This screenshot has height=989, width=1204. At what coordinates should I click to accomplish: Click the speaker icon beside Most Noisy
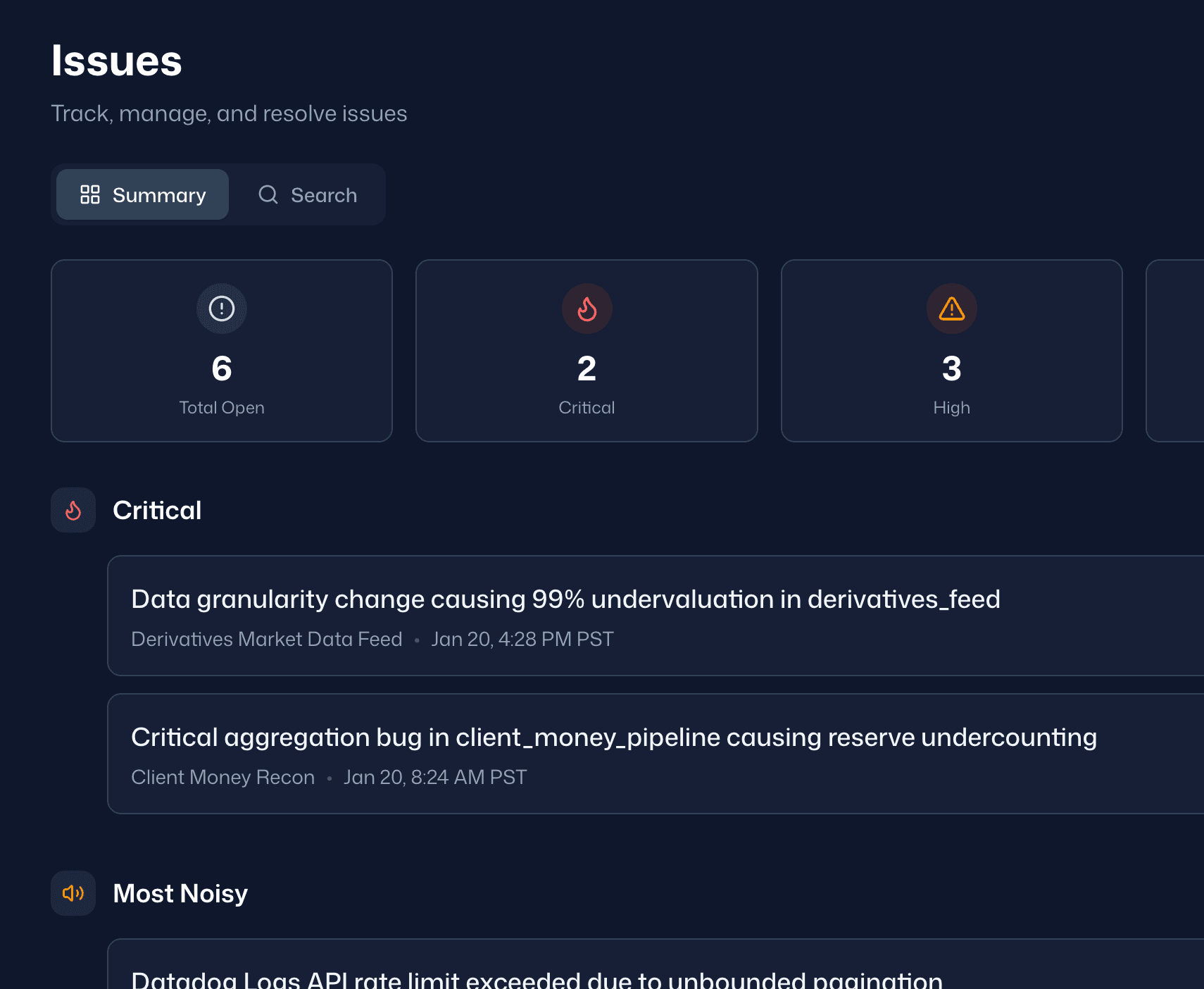pyautogui.click(x=73, y=893)
